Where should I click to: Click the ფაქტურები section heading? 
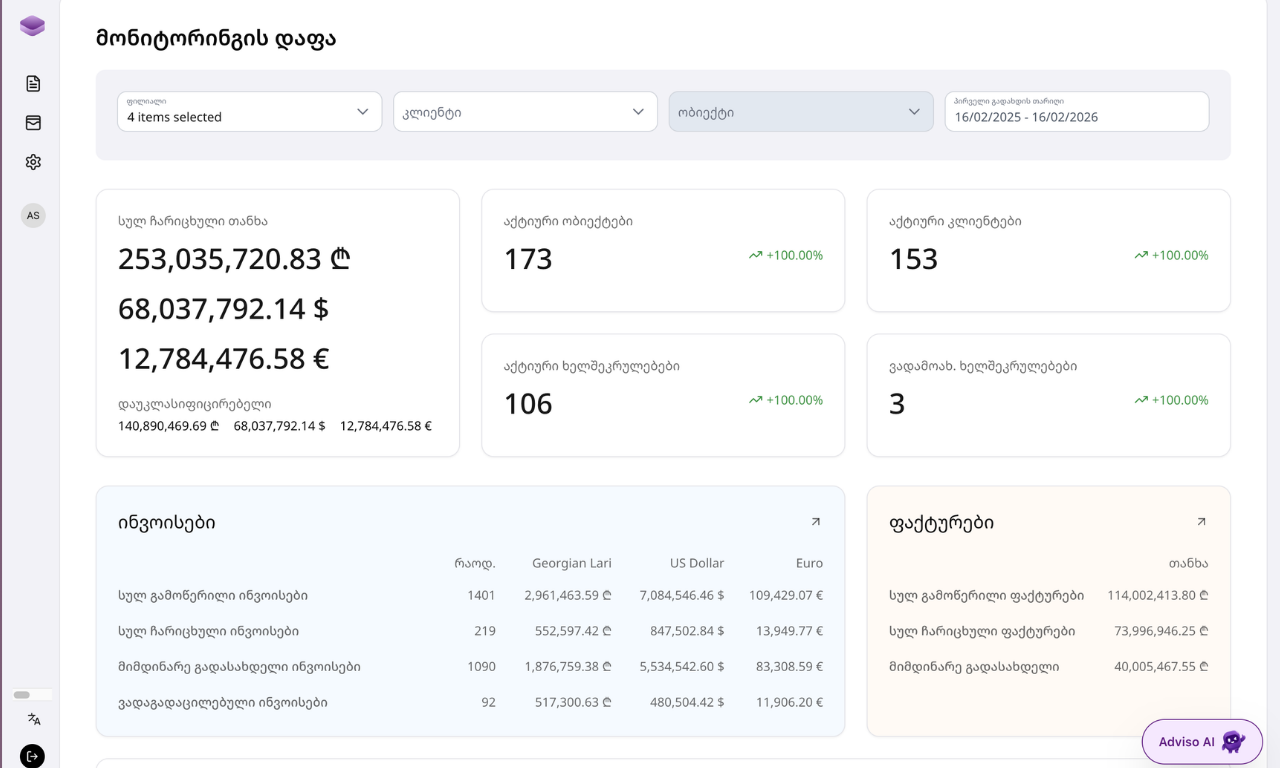(x=941, y=523)
